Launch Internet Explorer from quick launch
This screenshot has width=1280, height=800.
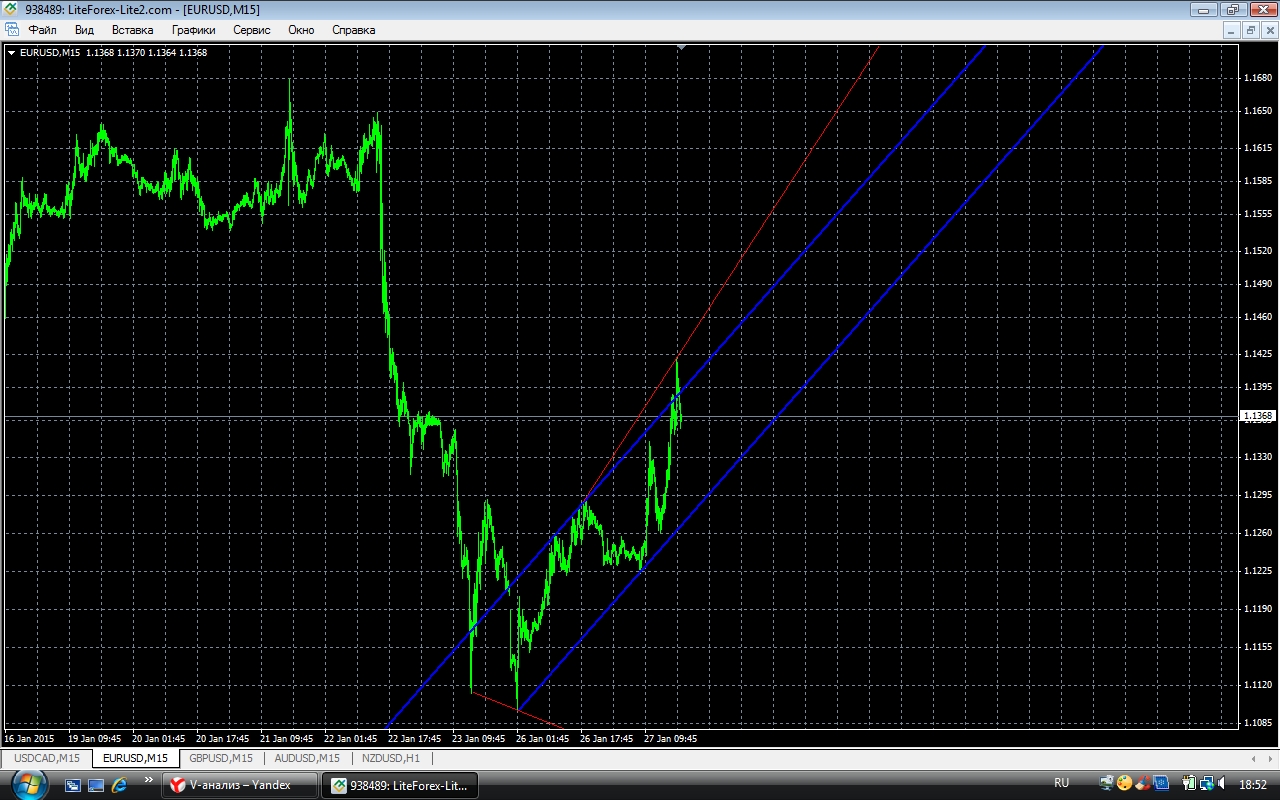tap(120, 785)
